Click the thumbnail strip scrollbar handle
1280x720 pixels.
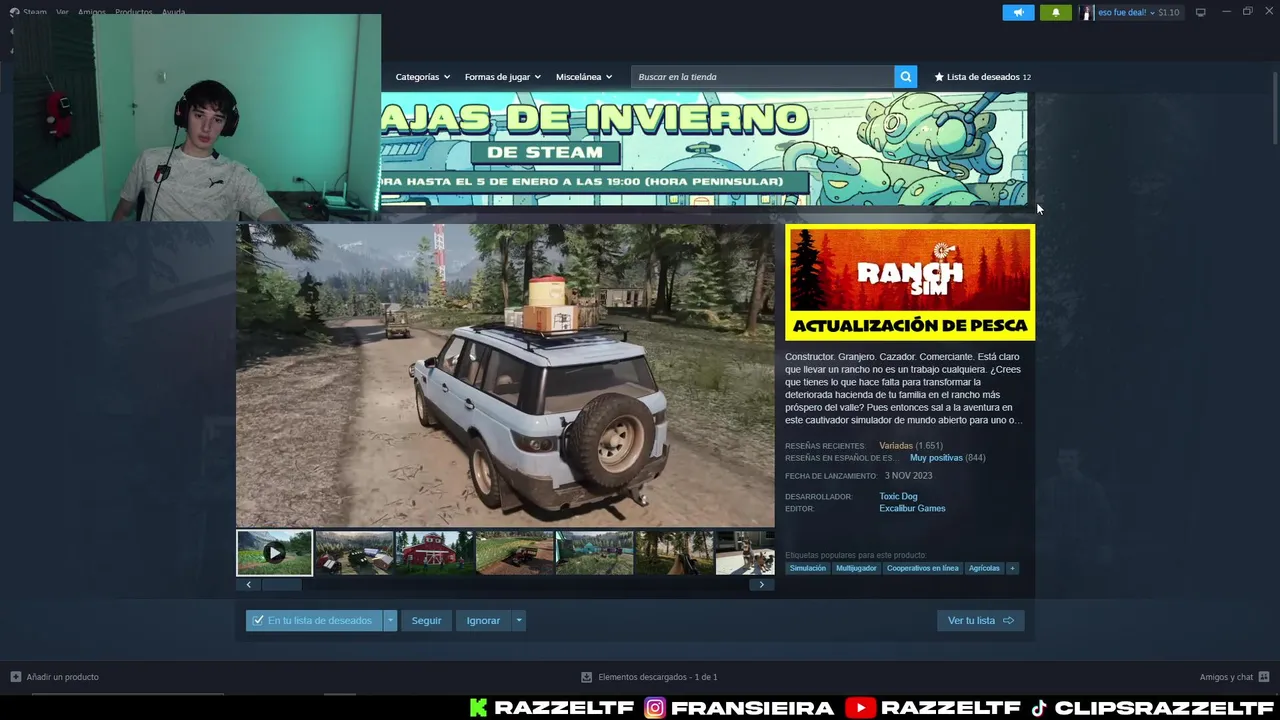coord(281,584)
